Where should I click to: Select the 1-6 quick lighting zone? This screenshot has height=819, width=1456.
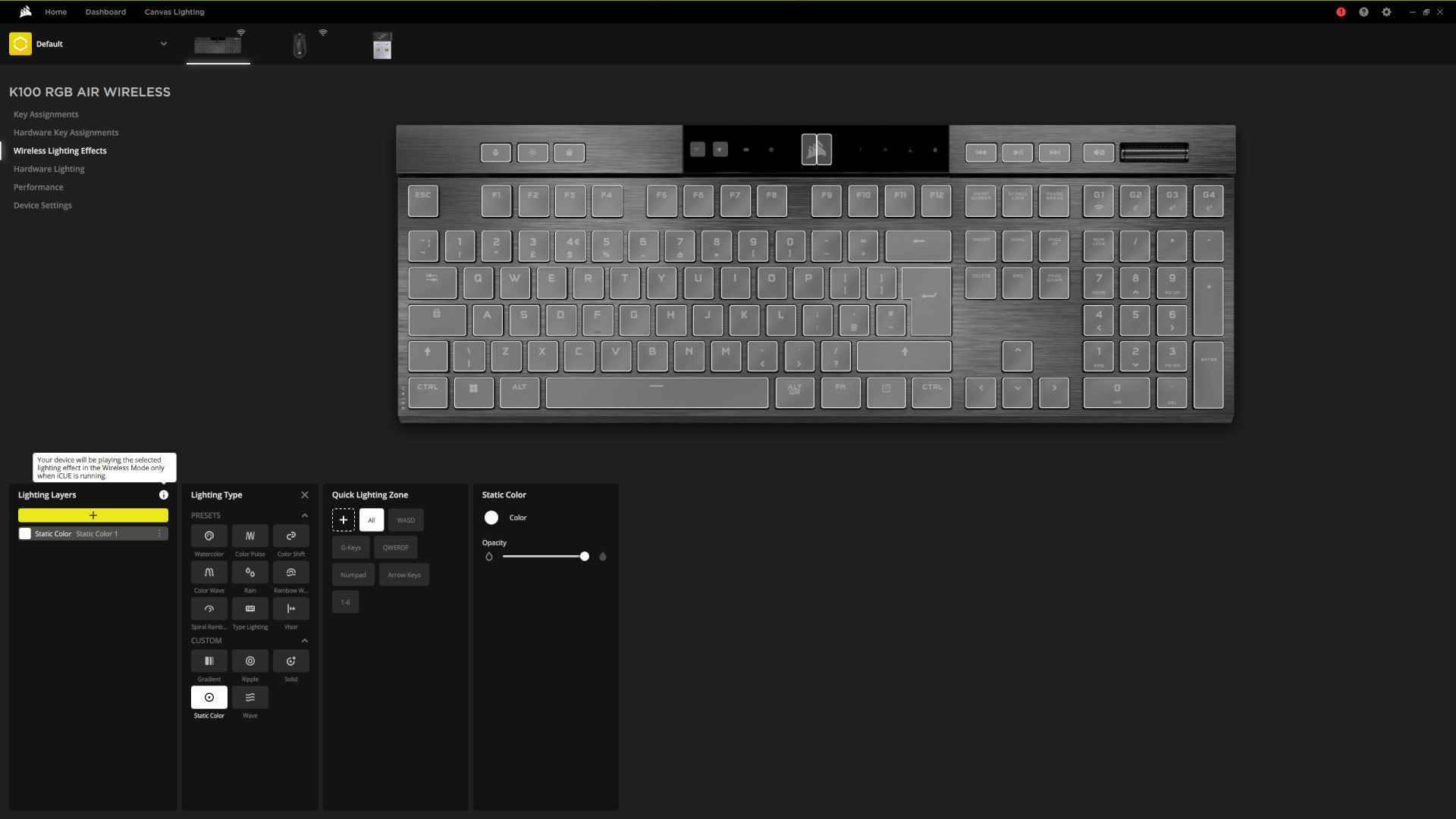(345, 602)
